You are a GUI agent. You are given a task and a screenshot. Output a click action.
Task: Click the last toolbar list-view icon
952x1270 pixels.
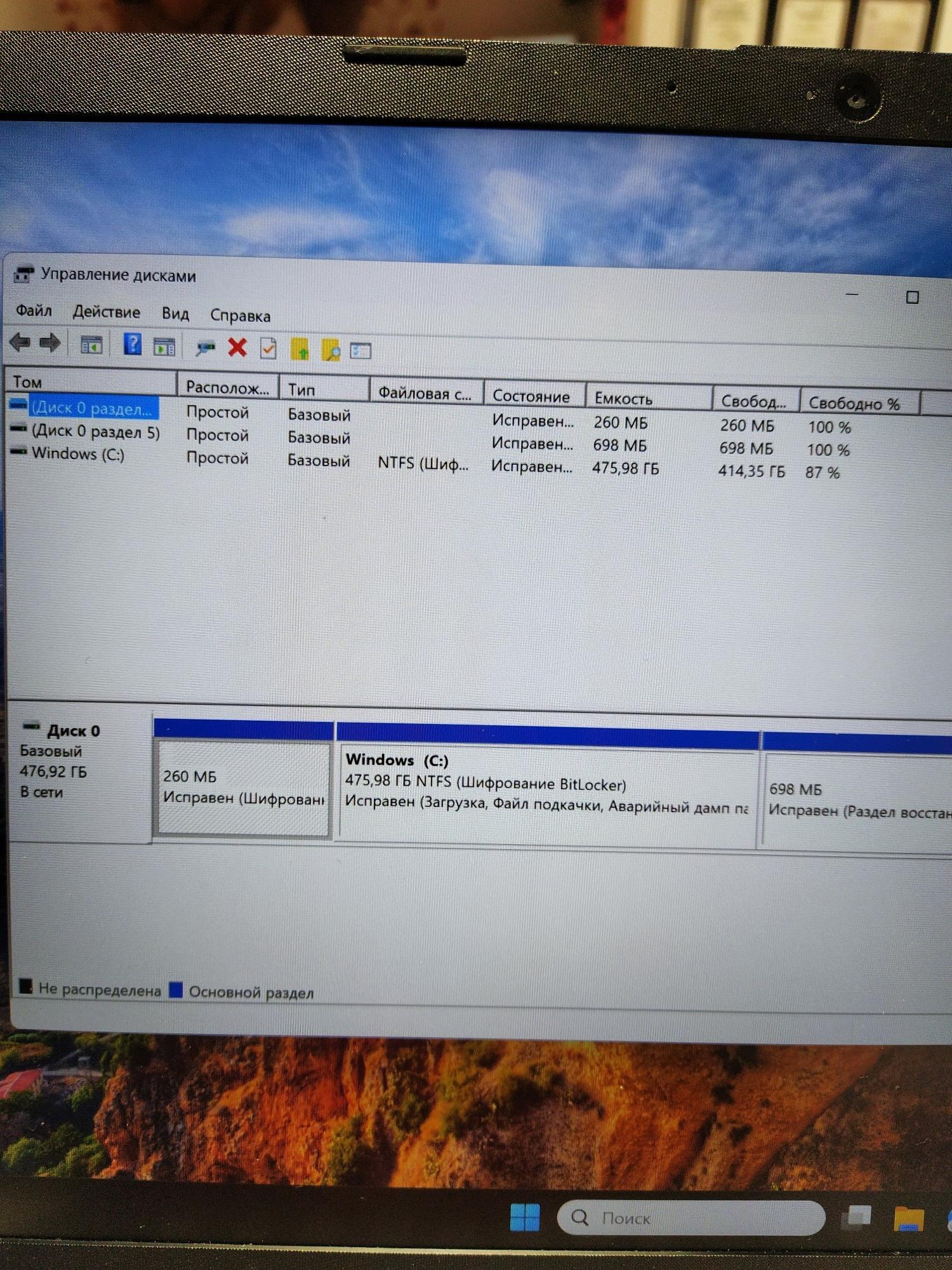360,351
